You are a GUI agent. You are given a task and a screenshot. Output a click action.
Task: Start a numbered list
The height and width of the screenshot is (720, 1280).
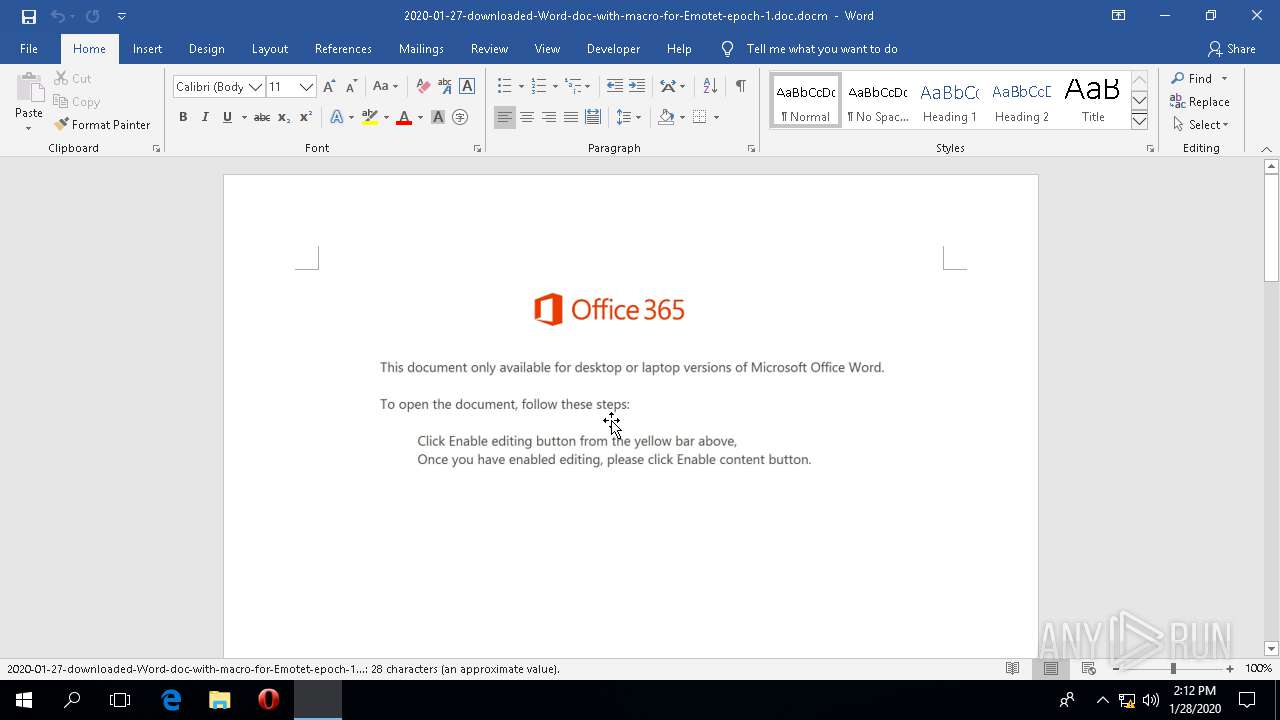539,87
